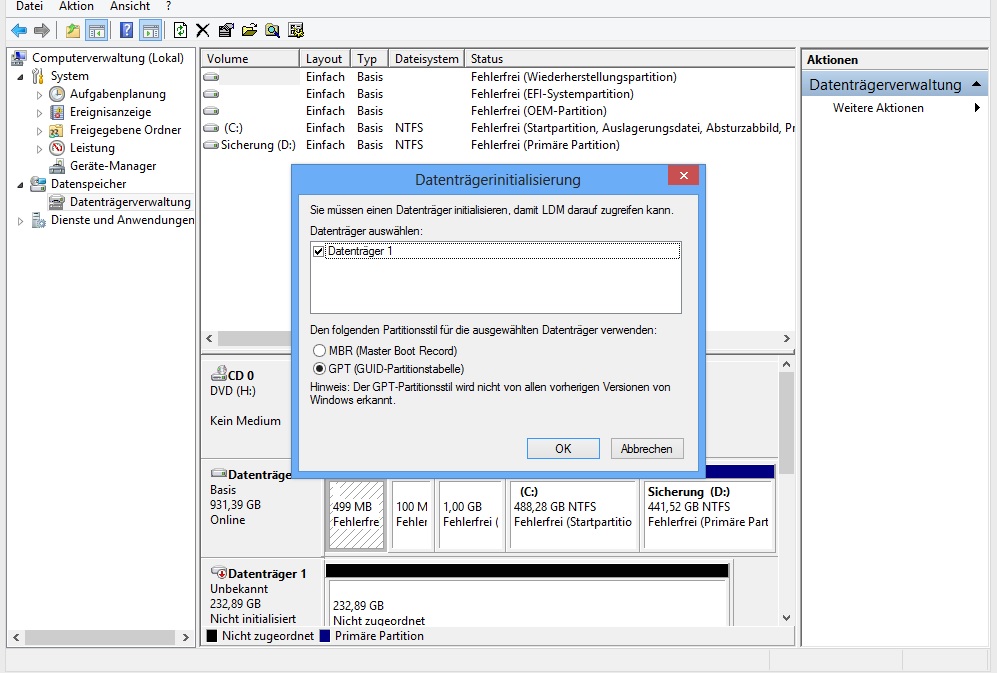Select the Sicherung (D:) partition block
The width and height of the screenshot is (997, 673).
(x=708, y=515)
